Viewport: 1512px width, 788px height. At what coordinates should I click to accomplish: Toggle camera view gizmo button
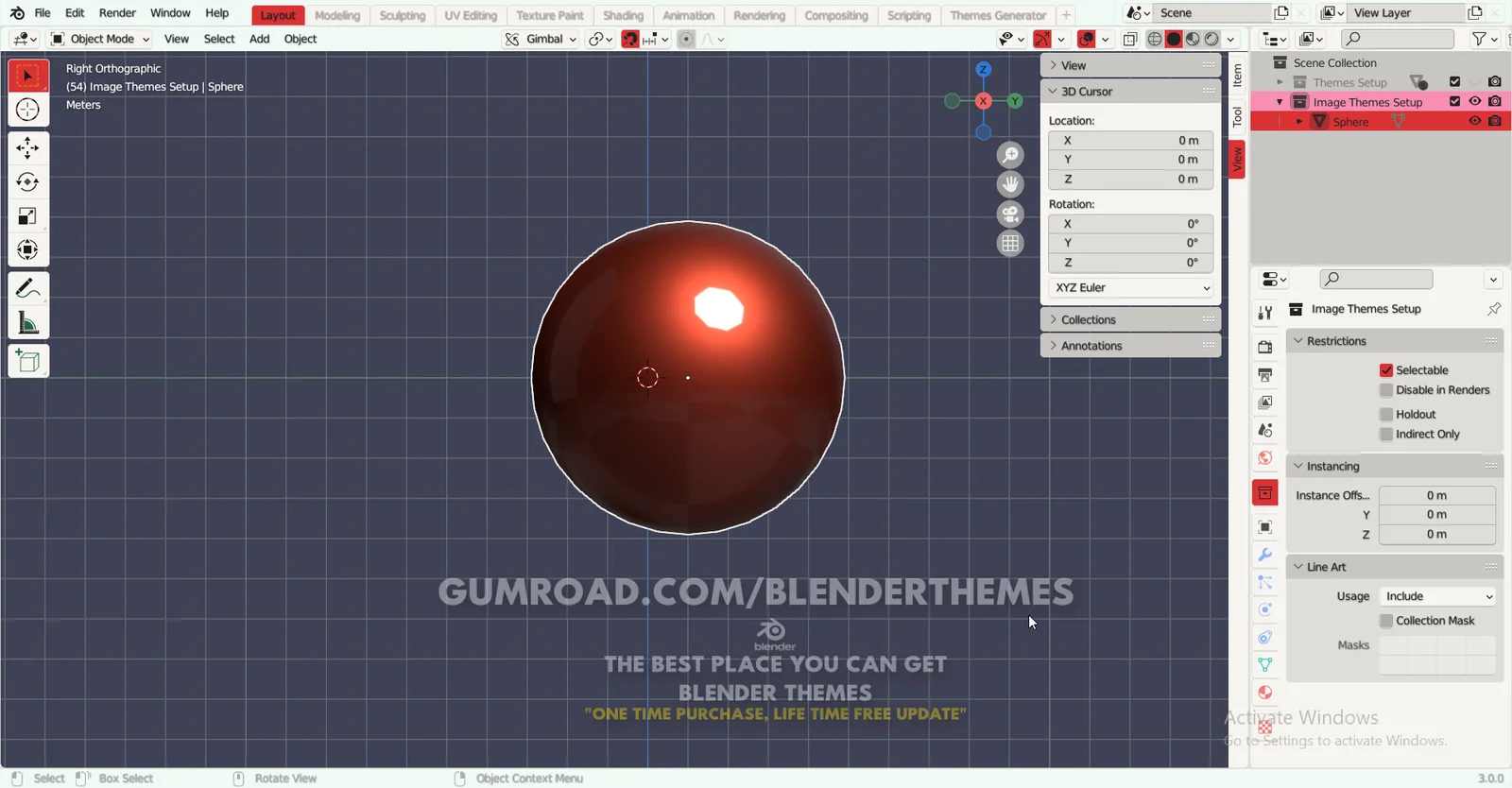(x=1010, y=214)
